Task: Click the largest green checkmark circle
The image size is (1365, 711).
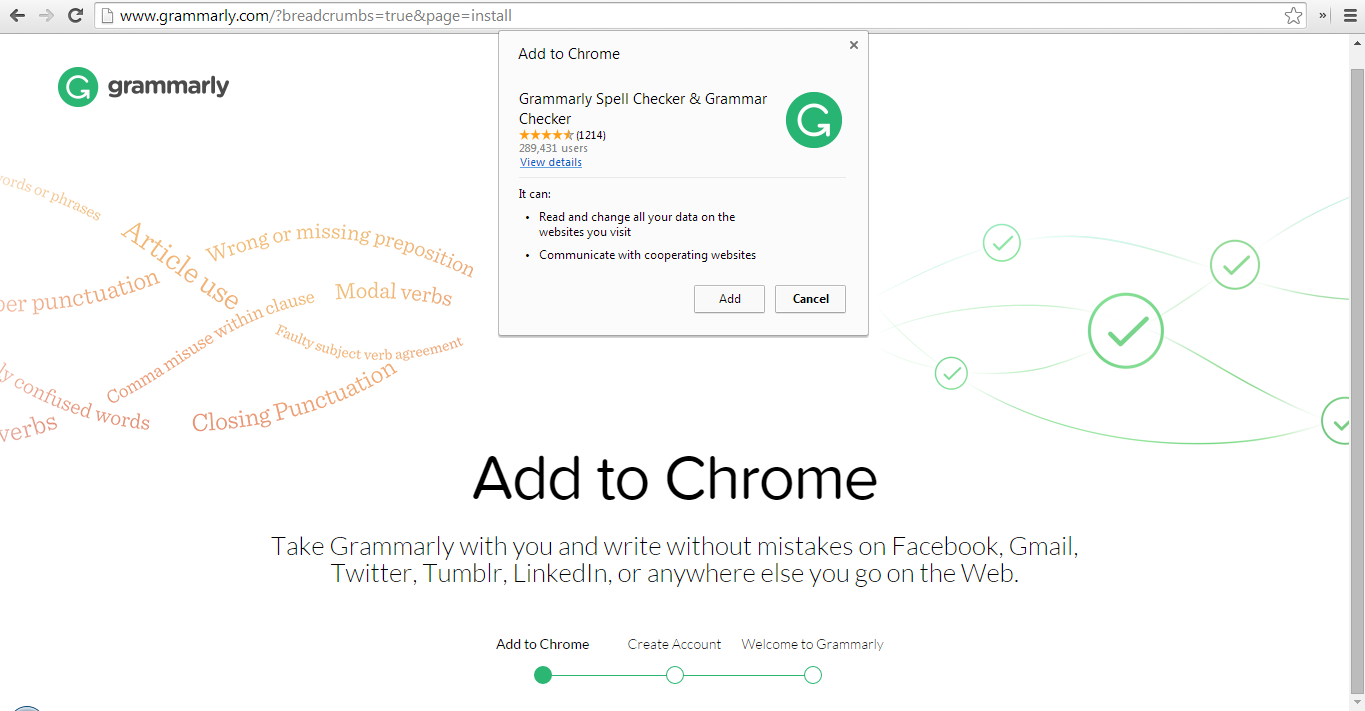Action: [x=1126, y=331]
